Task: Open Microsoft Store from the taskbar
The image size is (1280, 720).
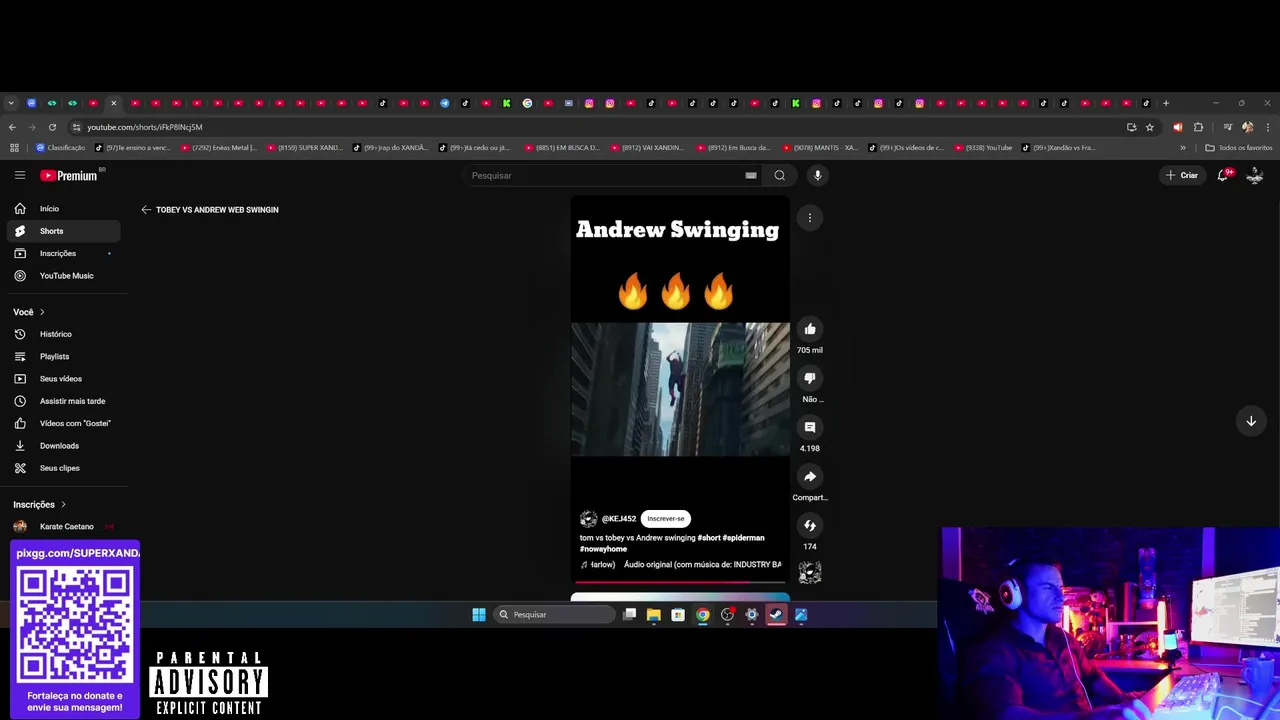Action: click(678, 615)
